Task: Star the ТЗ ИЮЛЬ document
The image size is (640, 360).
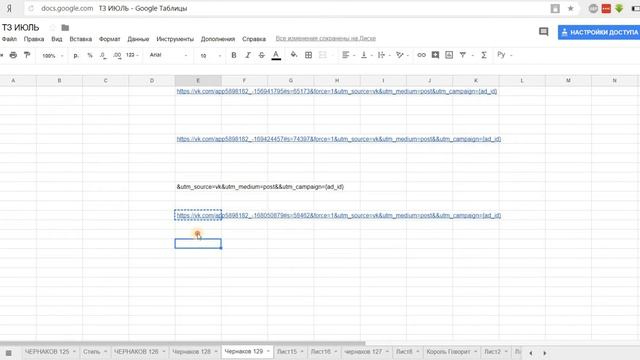Action: 52,28
